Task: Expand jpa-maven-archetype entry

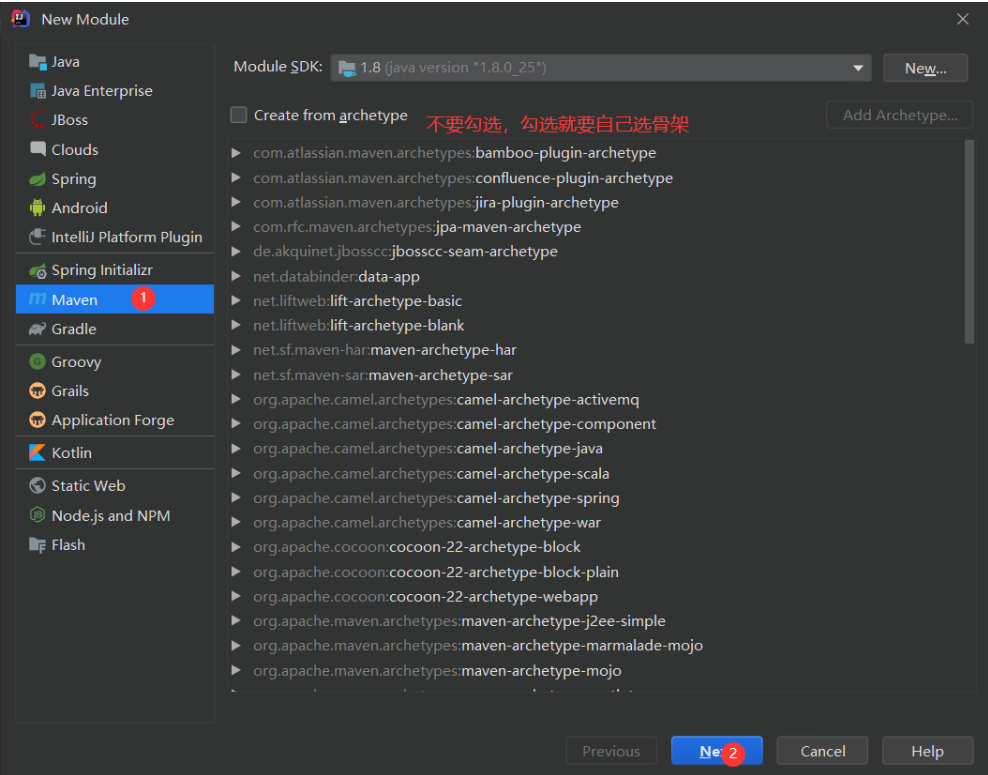Action: (x=236, y=227)
